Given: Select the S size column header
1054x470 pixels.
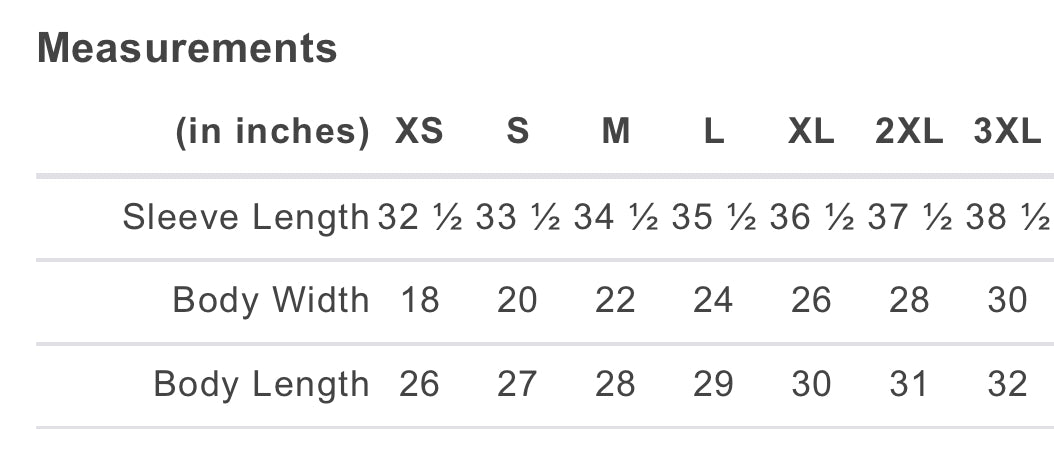Looking at the screenshot, I should (x=518, y=131).
